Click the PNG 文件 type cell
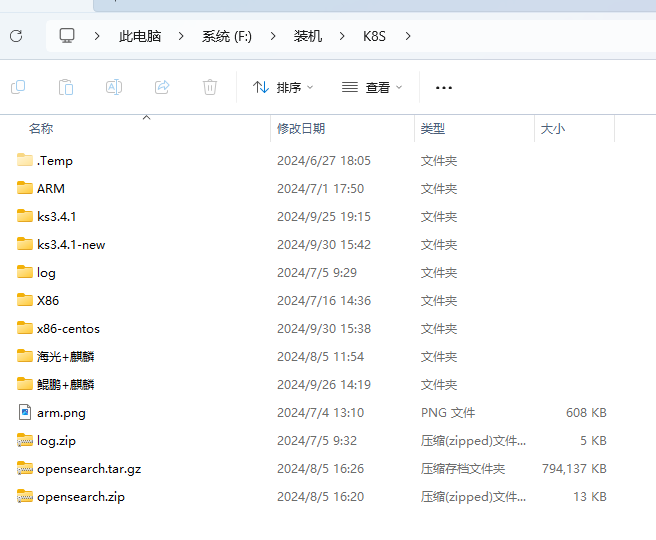Viewport: 656px width, 540px height. [x=448, y=413]
